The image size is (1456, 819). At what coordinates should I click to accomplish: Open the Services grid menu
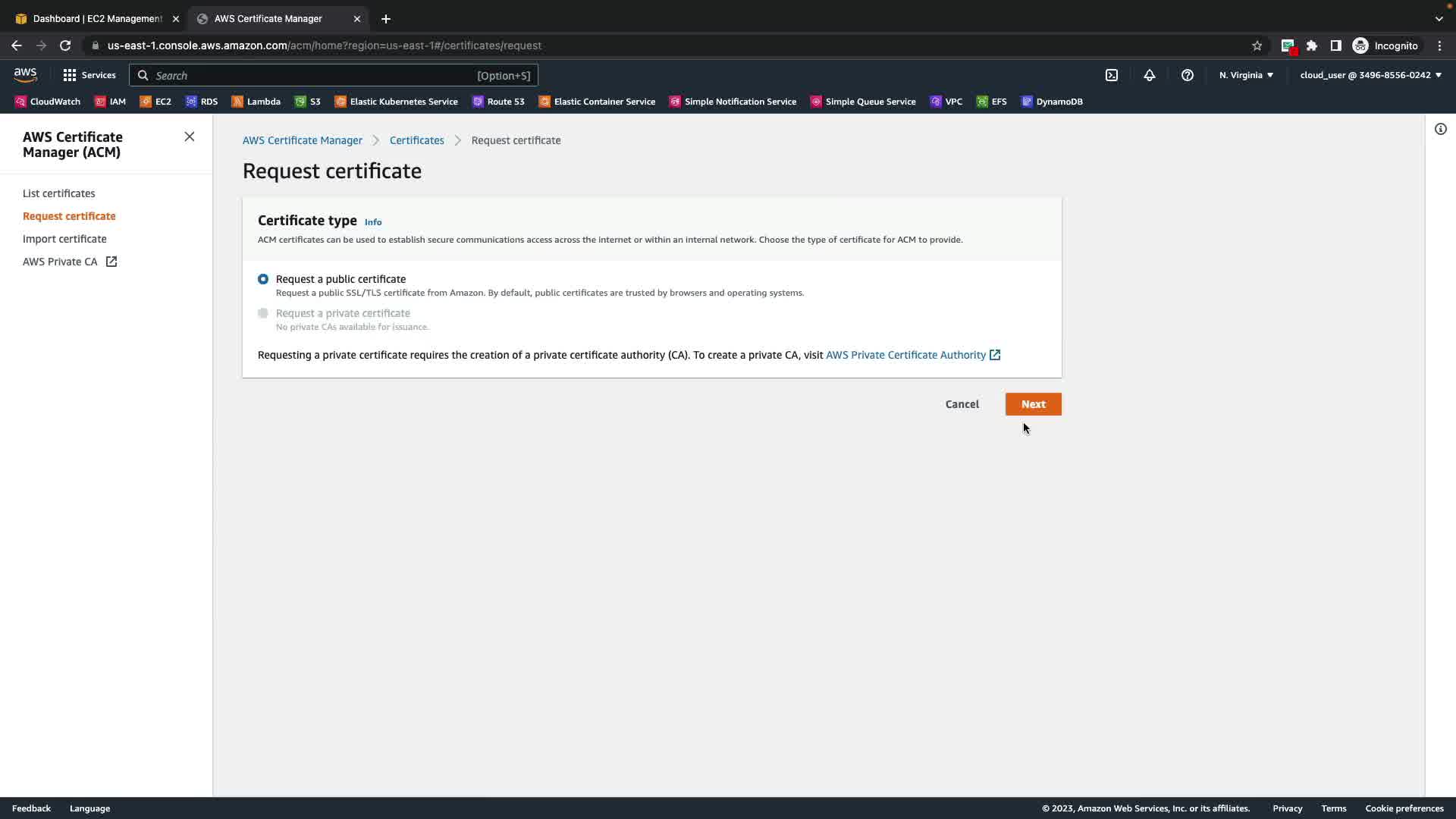click(x=89, y=75)
